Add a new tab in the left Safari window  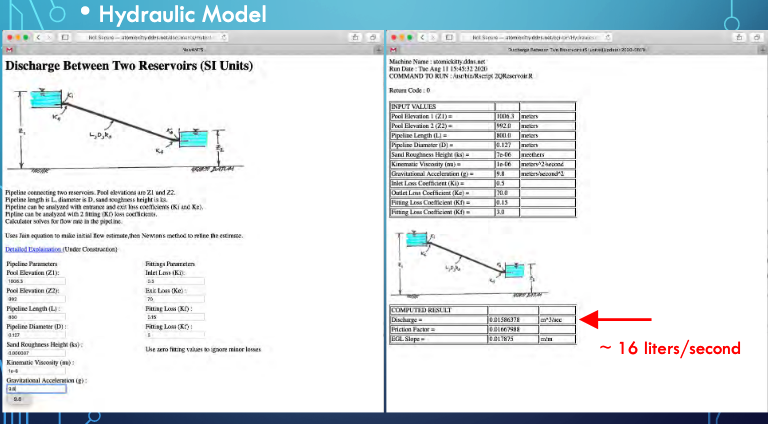tap(378, 49)
